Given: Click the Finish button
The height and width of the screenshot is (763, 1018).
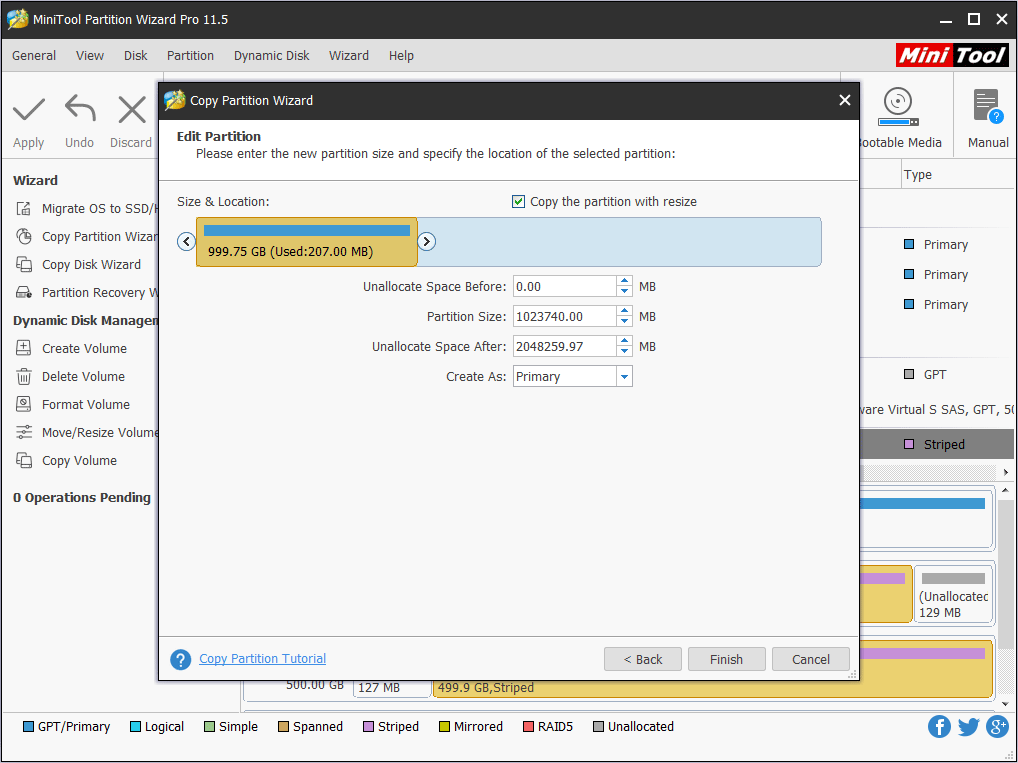Looking at the screenshot, I should point(726,659).
